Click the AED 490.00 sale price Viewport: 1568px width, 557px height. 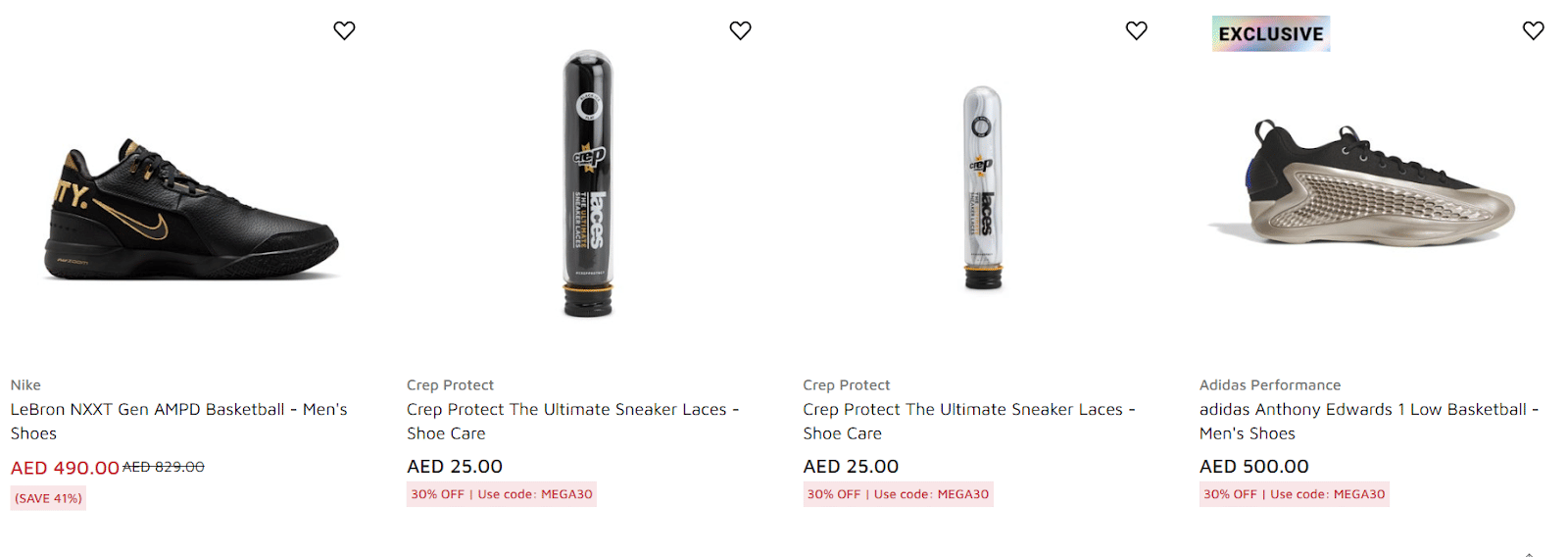coord(65,468)
